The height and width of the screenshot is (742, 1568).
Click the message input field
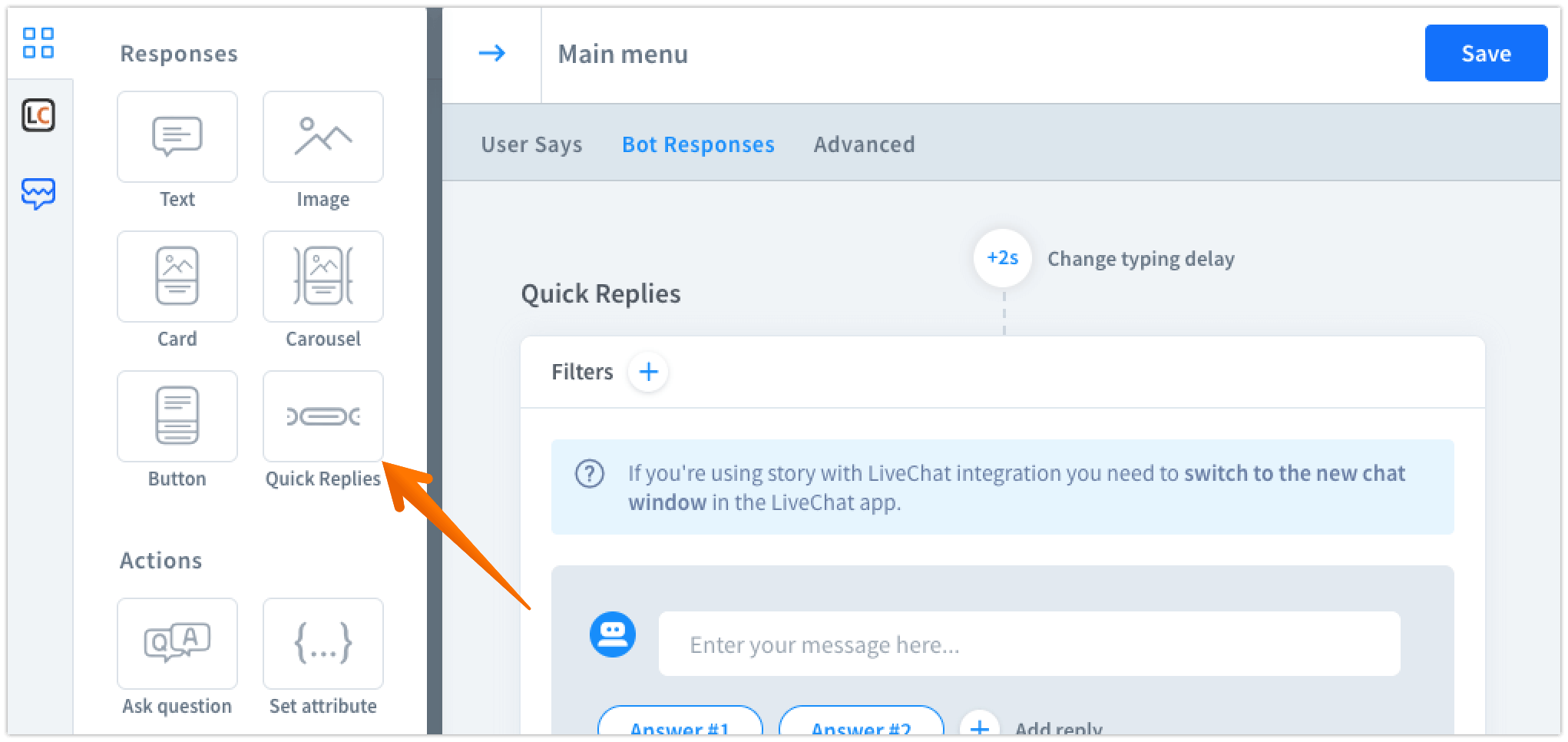[1029, 644]
